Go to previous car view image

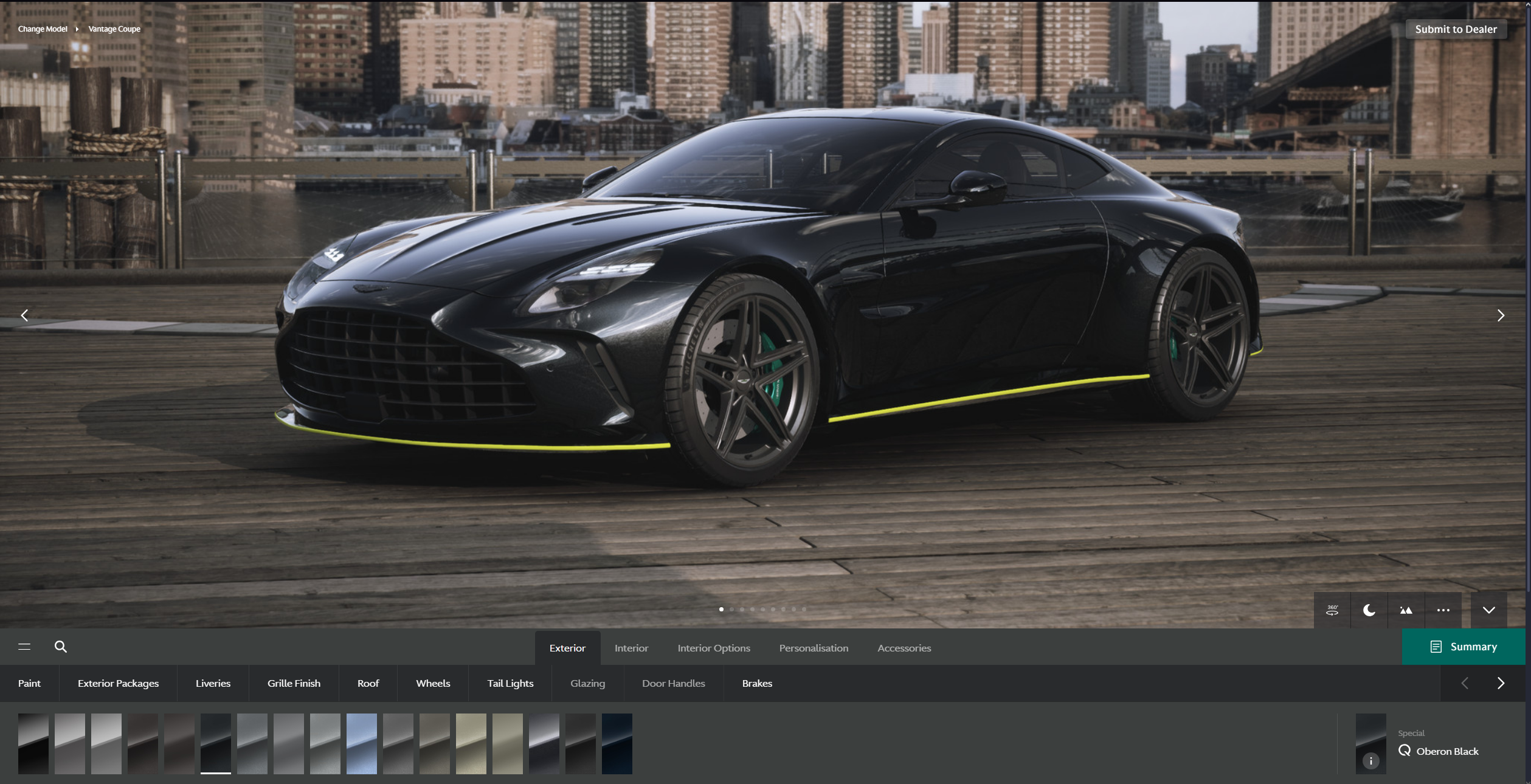click(24, 315)
